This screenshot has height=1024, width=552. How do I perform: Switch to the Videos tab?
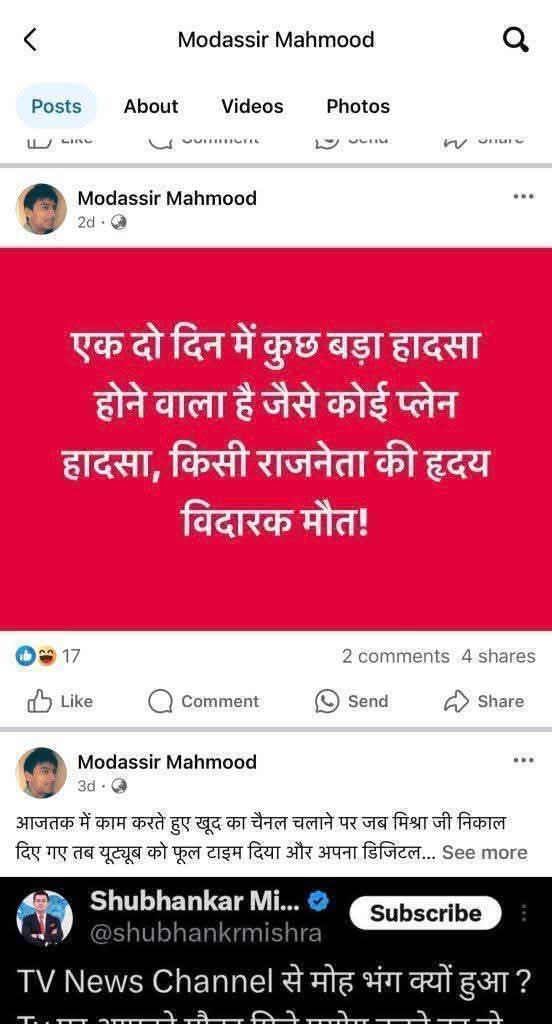tap(252, 106)
